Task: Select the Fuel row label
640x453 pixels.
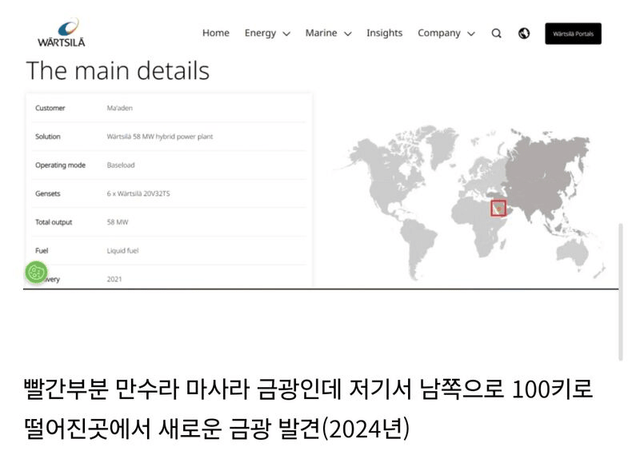Action: 42,251
